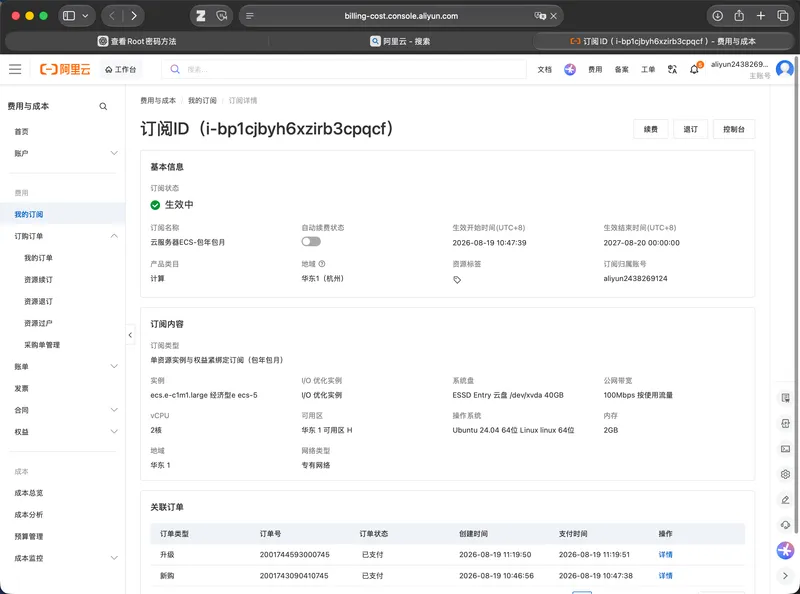Image resolution: width=800 pixels, height=594 pixels.
Task: Open 详情 for the 升级 order
Action: tap(665, 554)
